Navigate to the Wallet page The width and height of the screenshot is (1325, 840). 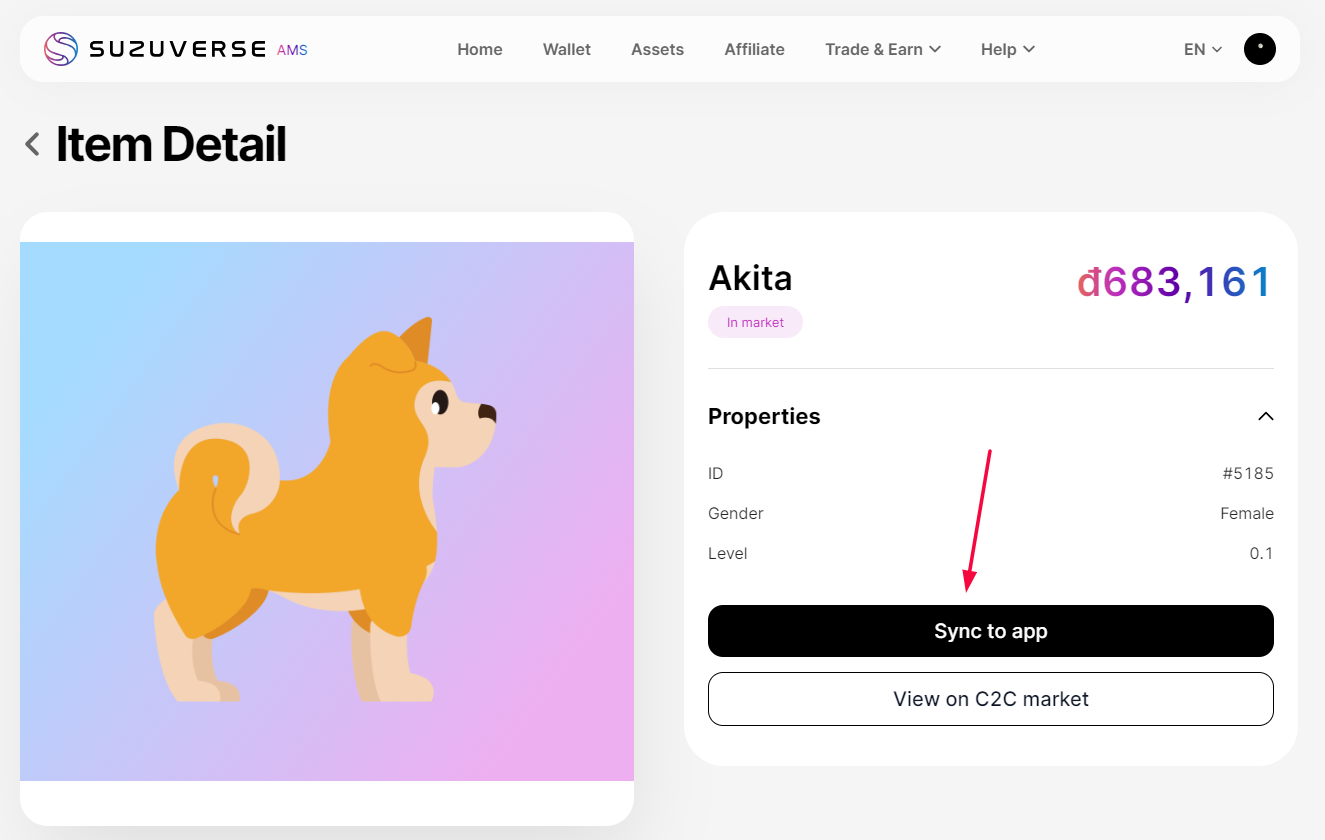tap(566, 49)
